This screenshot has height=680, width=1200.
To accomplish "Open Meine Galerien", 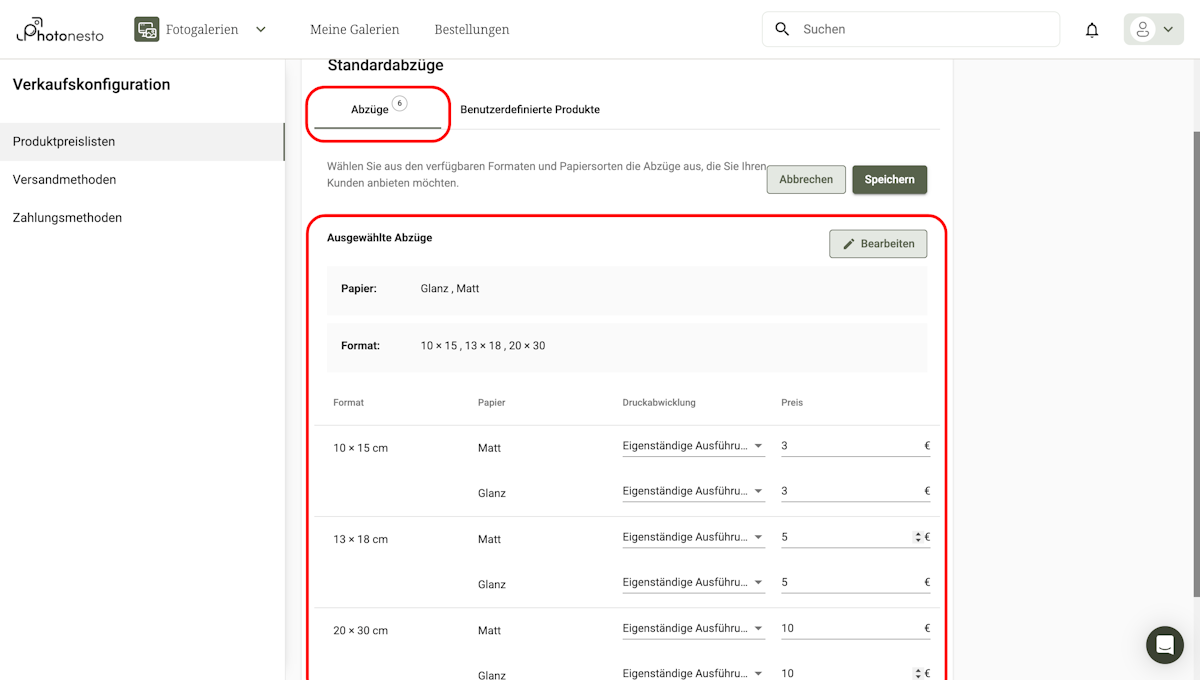I will pos(355,29).
